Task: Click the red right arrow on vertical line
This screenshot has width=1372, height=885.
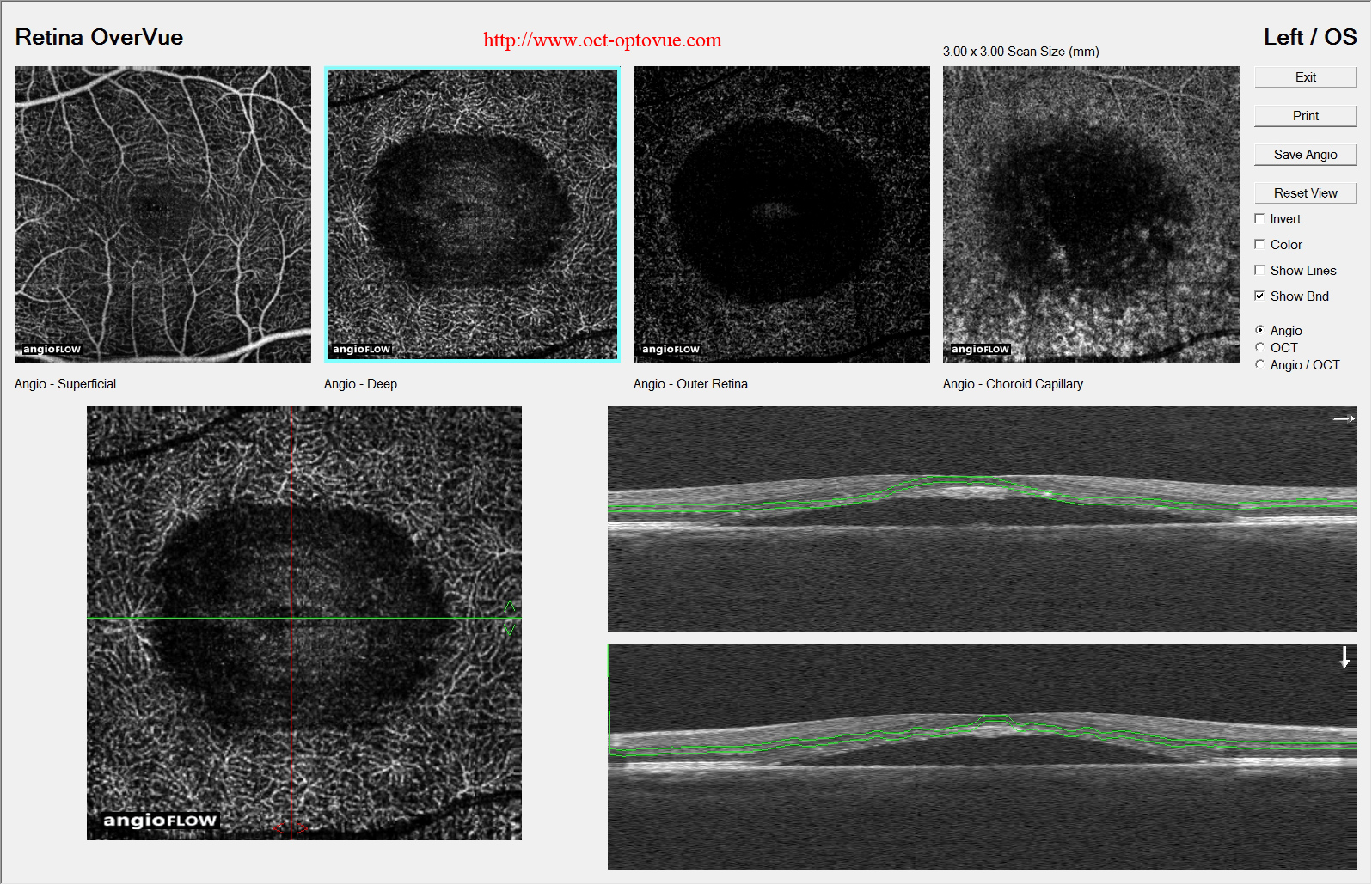Action: coord(302,828)
